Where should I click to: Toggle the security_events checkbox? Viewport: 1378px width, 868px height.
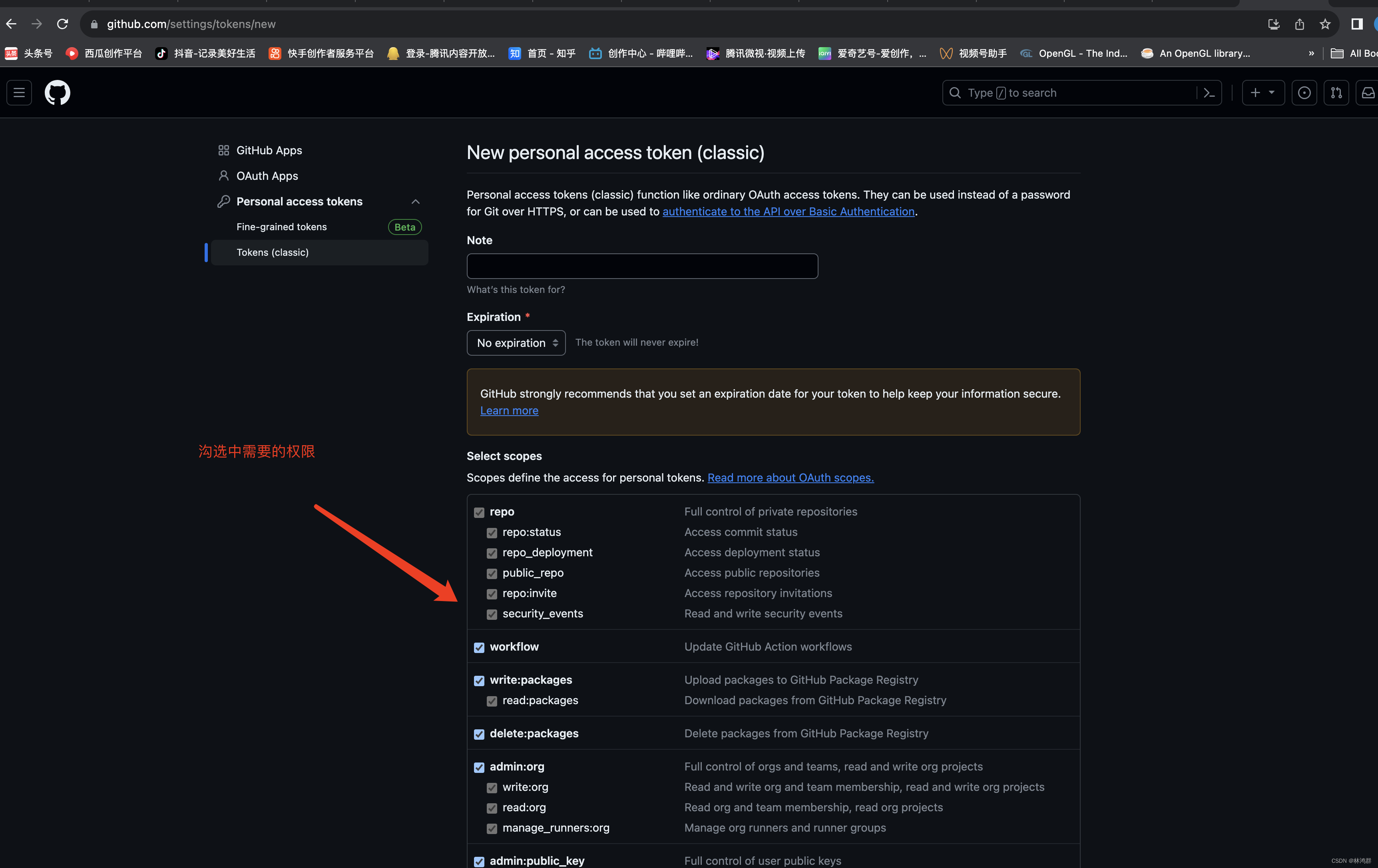492,615
